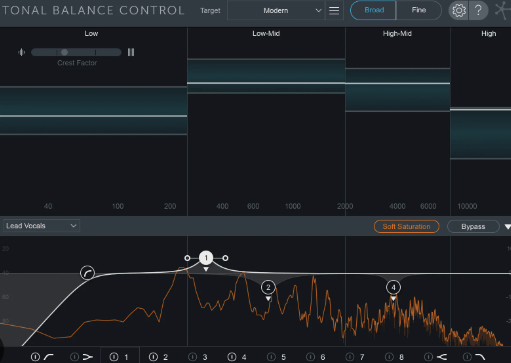Click the Crest Factor speaker icon

pyautogui.click(x=22, y=52)
